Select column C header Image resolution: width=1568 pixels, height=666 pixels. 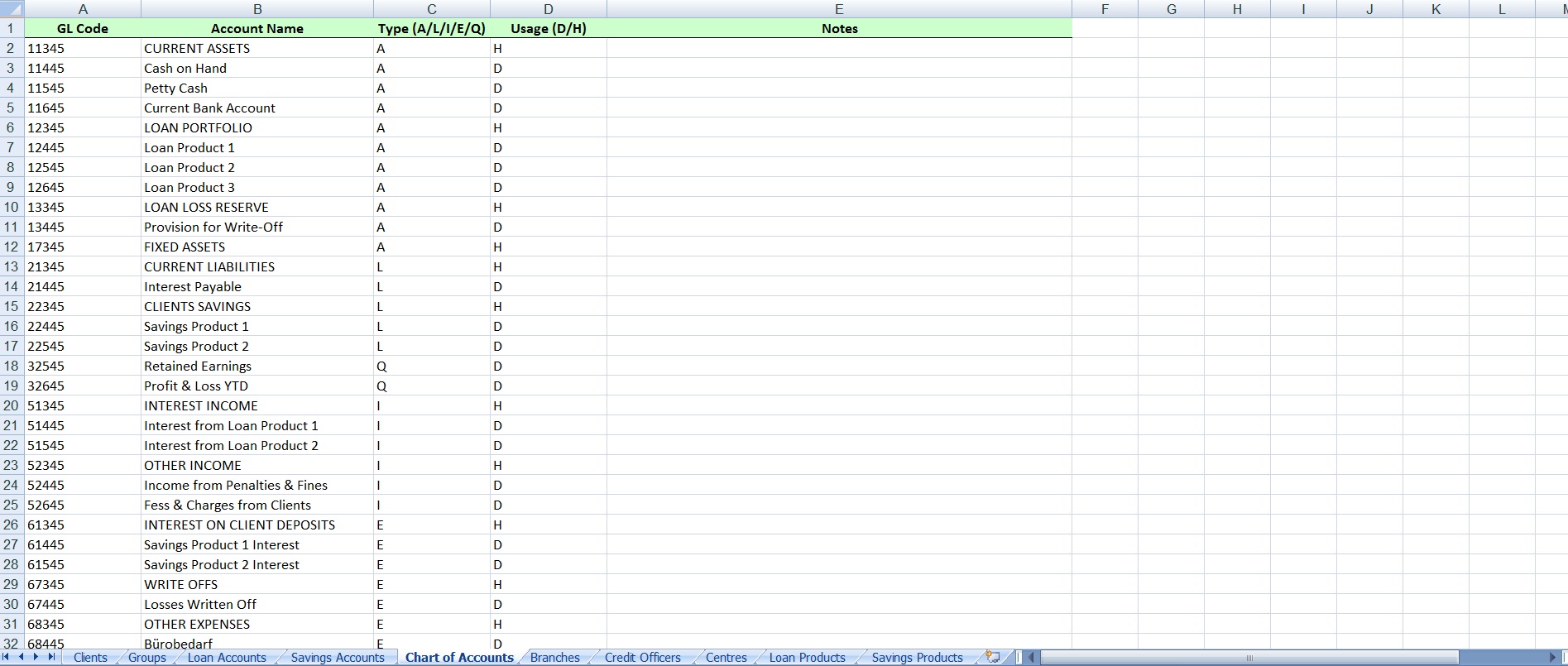tap(431, 9)
